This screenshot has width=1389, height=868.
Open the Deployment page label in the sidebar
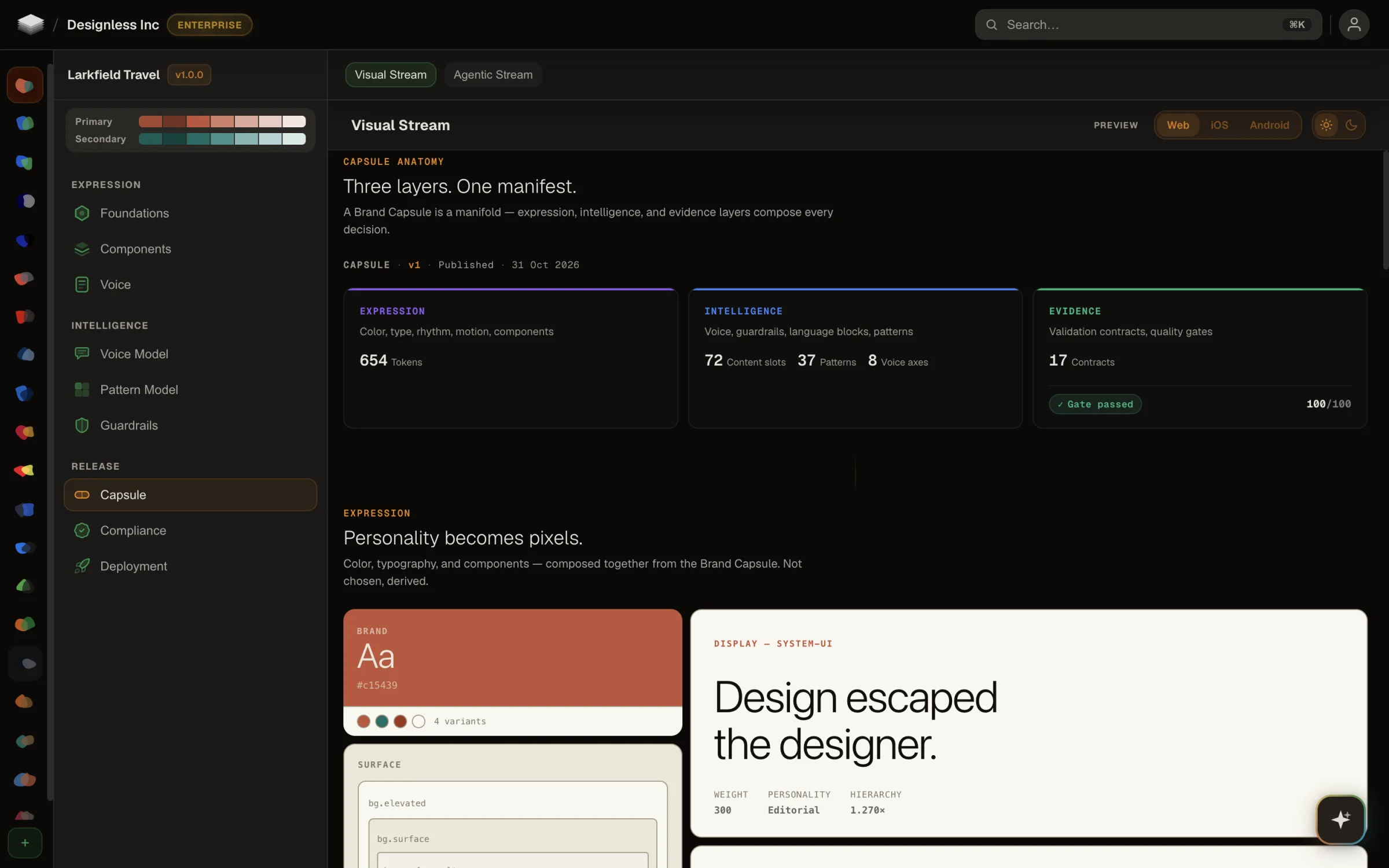[x=134, y=566]
